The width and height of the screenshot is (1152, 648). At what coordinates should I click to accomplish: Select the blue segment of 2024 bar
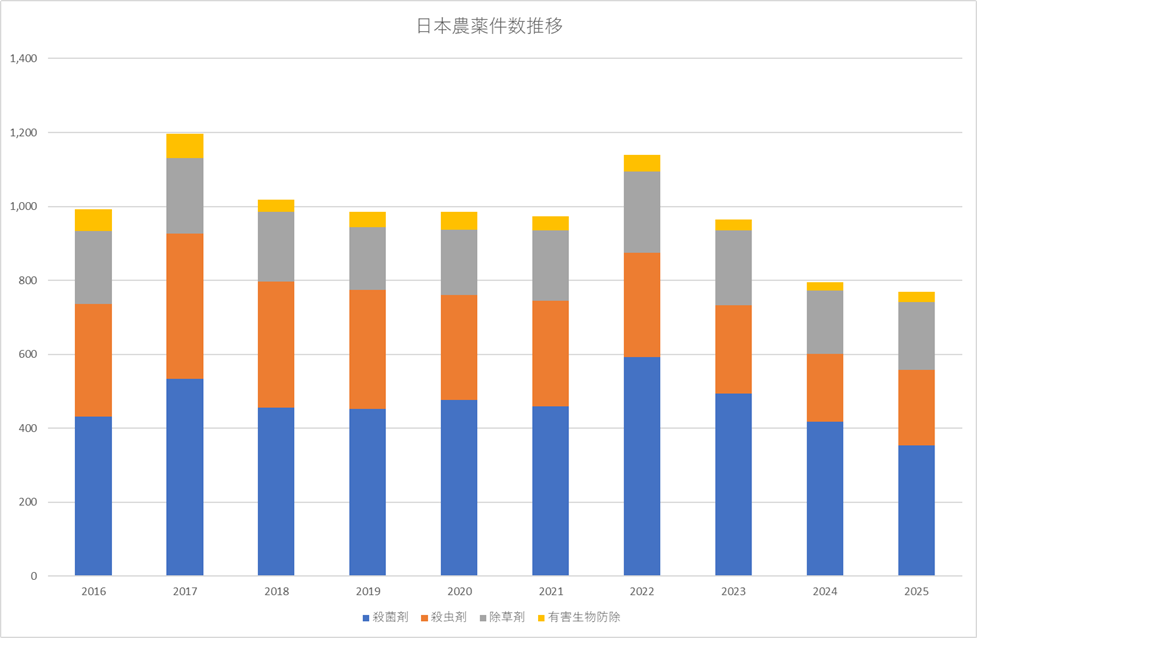point(825,498)
